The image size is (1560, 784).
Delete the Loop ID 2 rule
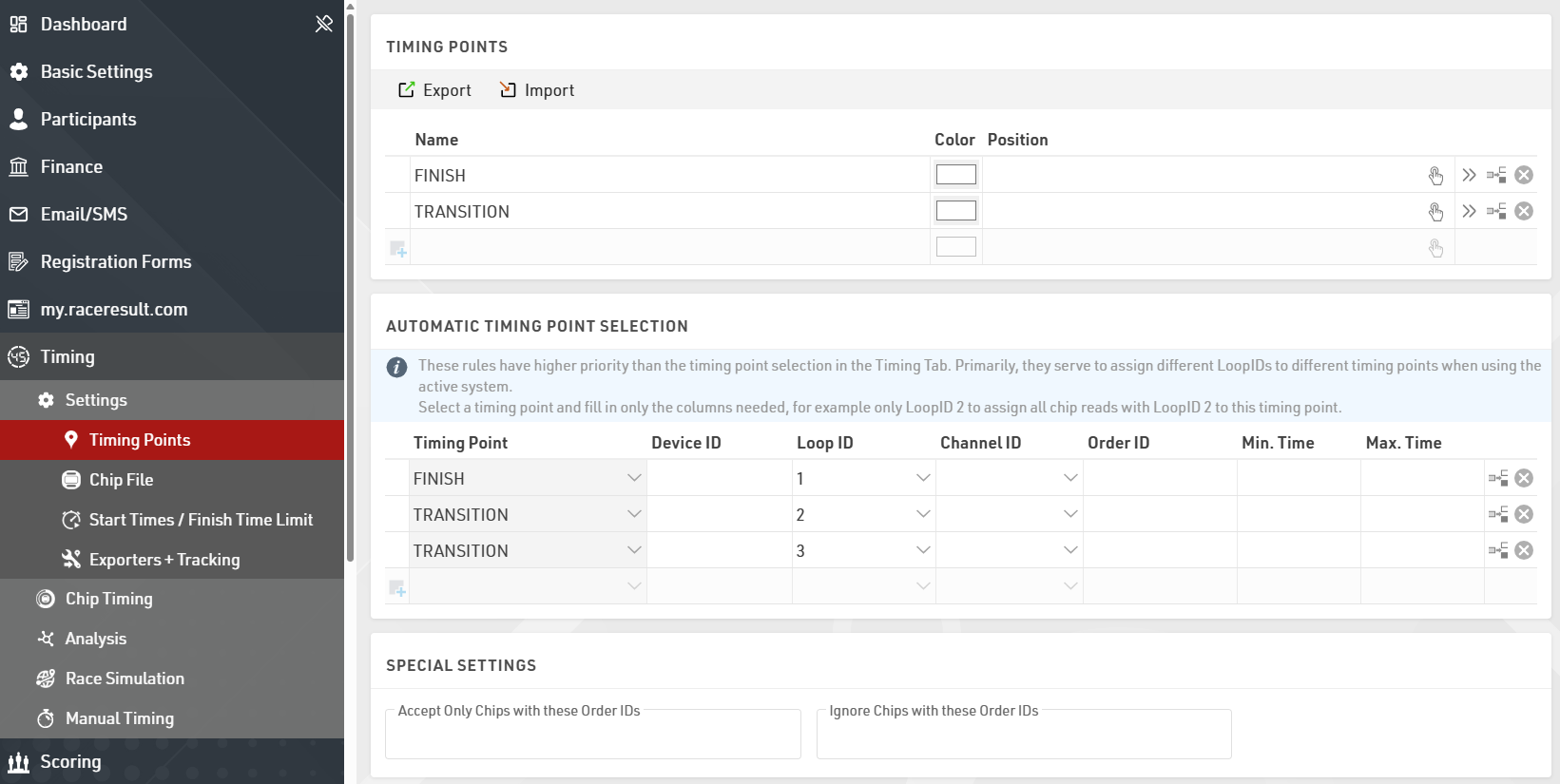click(1524, 515)
